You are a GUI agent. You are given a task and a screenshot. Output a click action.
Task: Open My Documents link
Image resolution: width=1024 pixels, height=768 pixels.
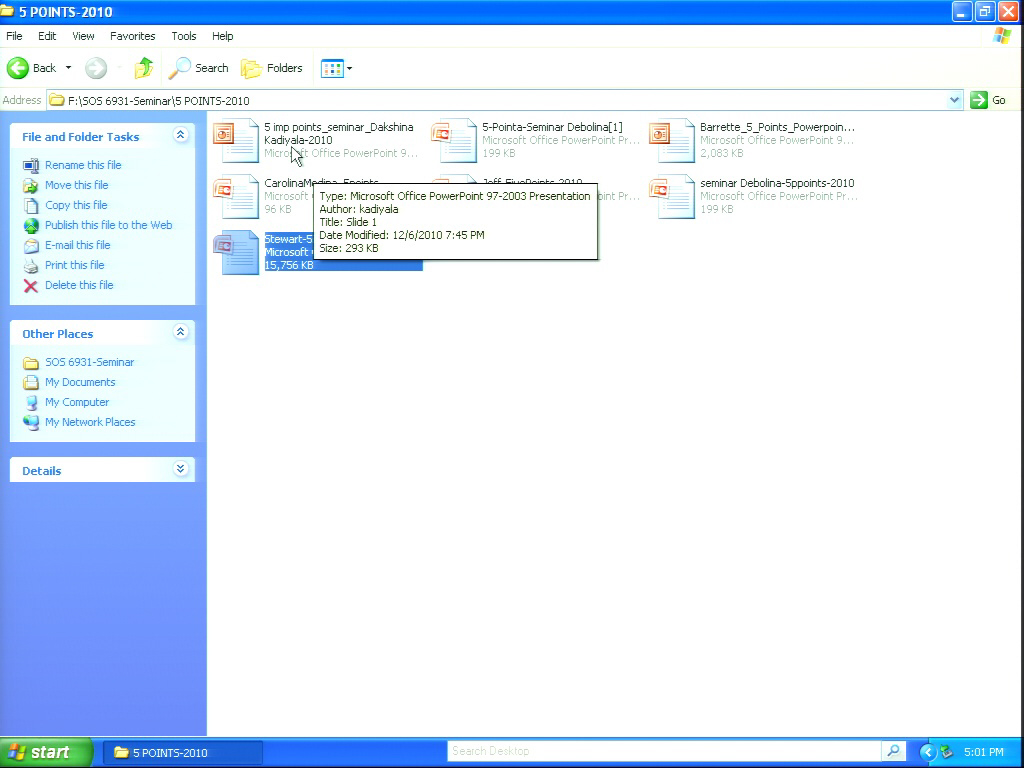80,383
